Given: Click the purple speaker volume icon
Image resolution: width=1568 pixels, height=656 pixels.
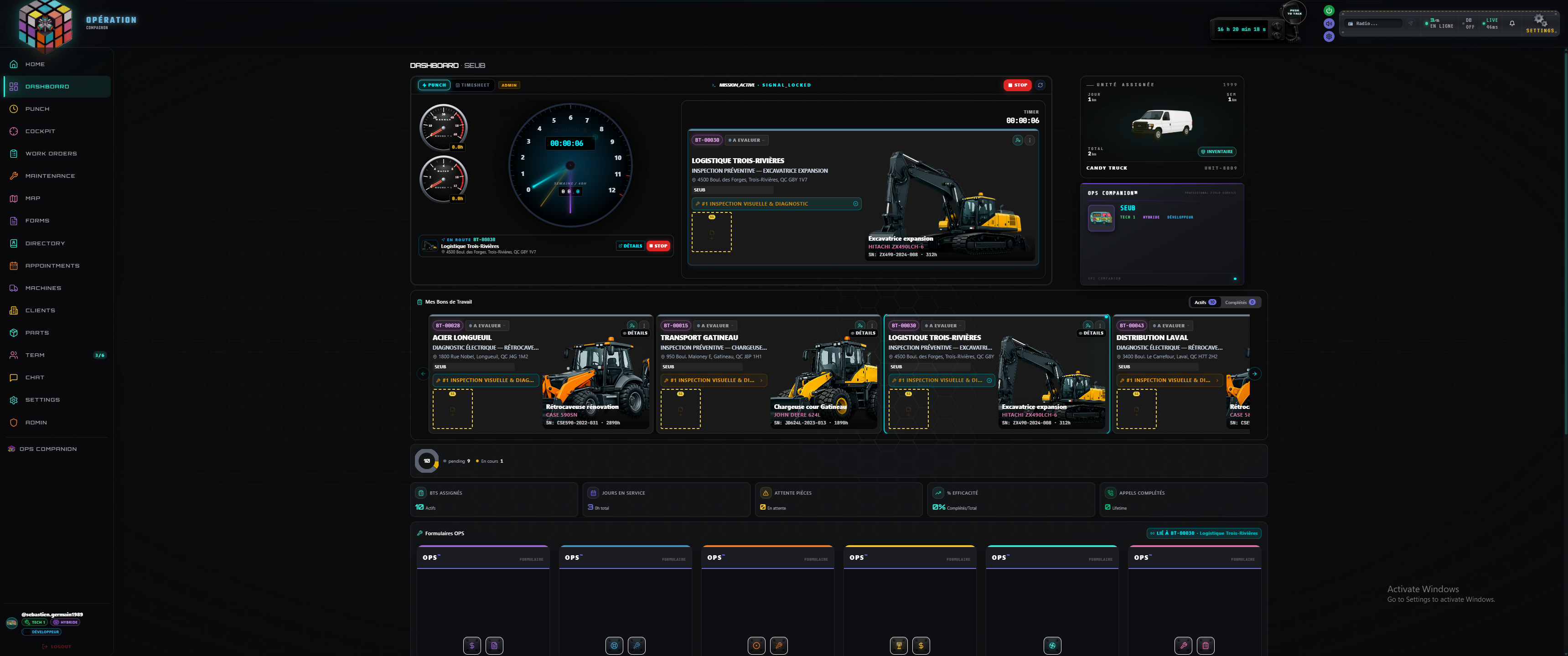Looking at the screenshot, I should 1329,23.
